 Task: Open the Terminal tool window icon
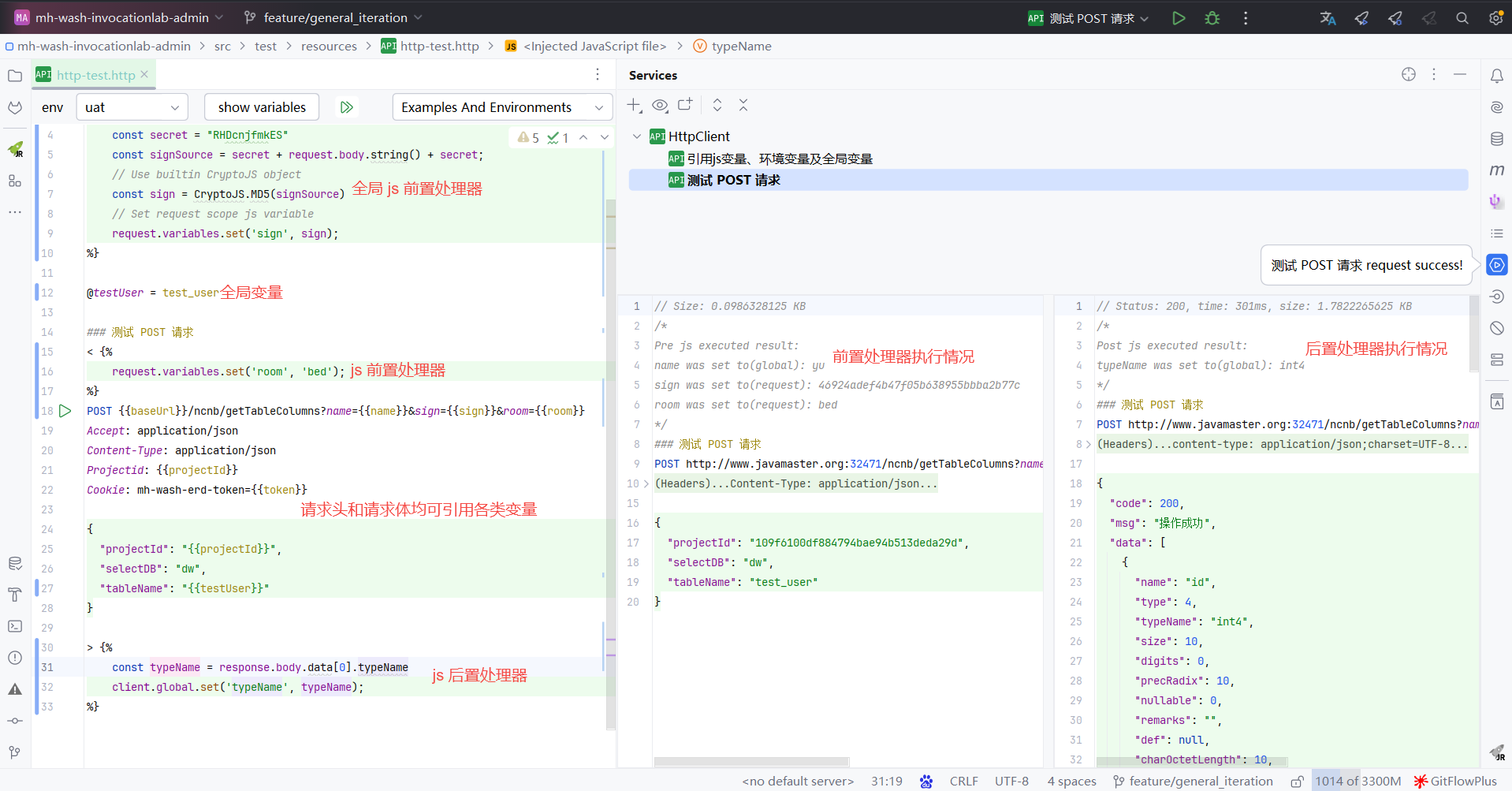click(15, 626)
